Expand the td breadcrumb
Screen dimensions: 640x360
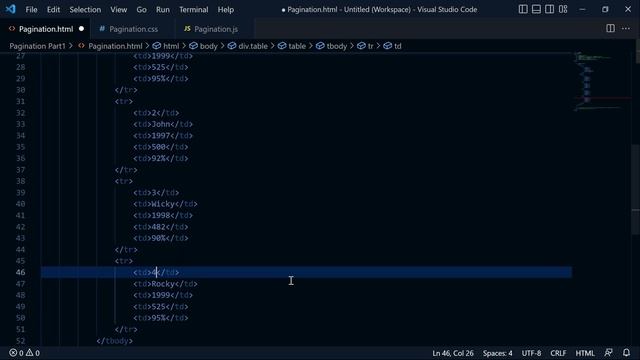coord(397,46)
